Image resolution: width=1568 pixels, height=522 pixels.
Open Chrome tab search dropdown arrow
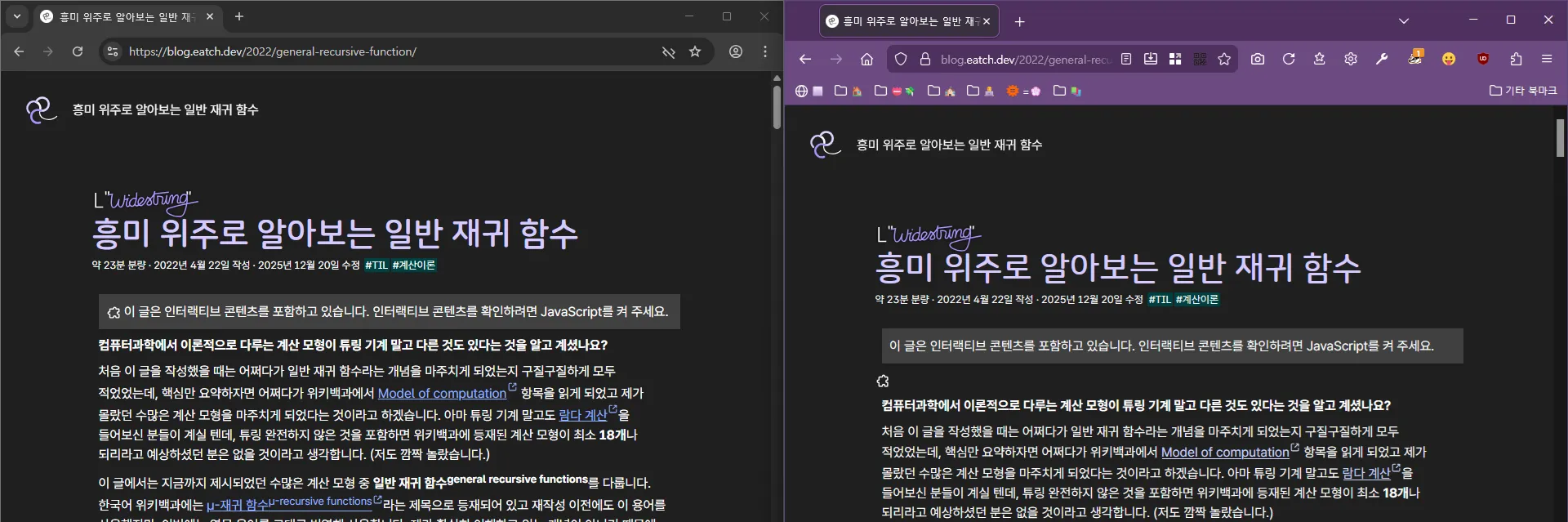17,16
